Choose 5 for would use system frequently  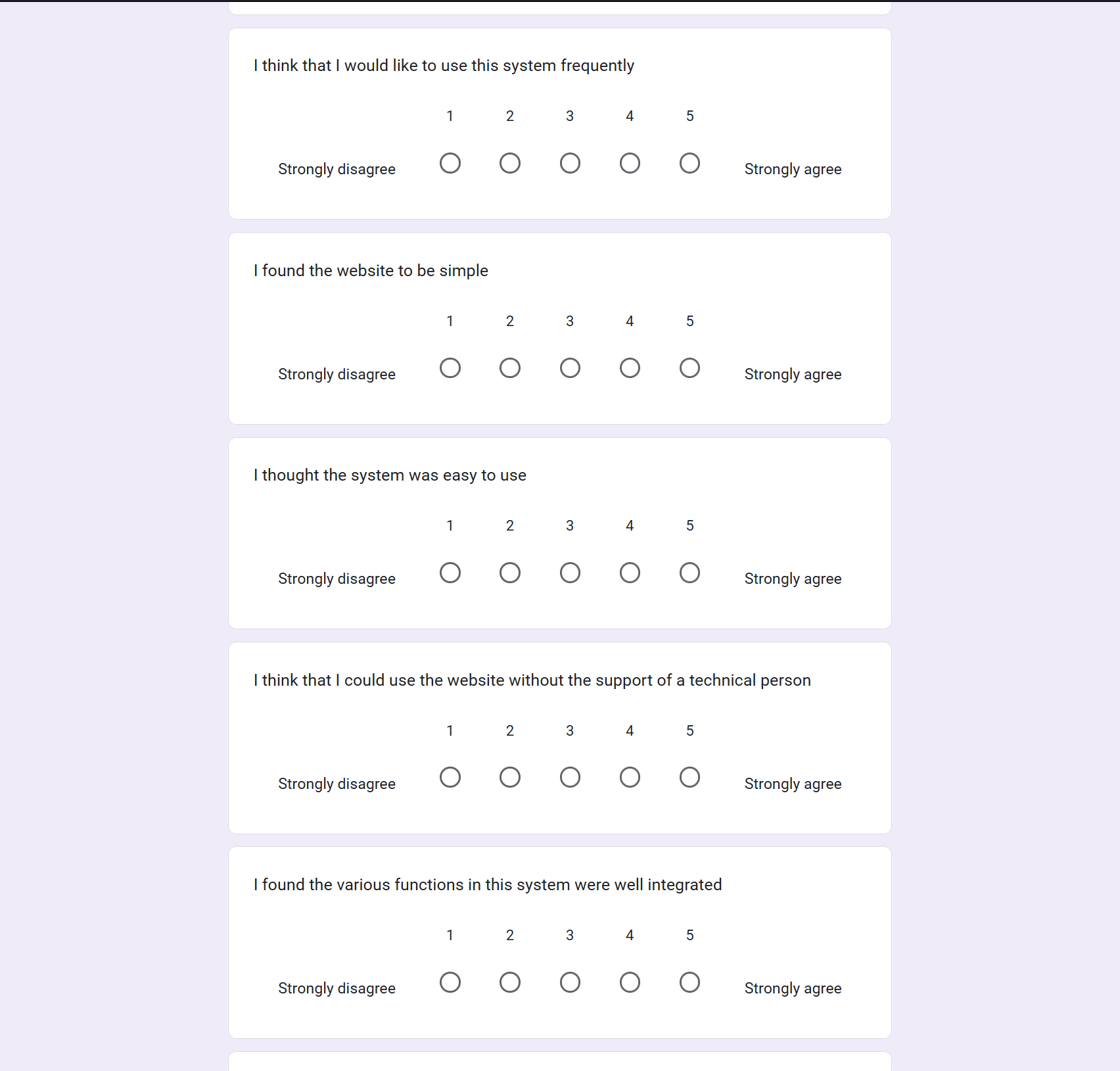click(x=689, y=163)
